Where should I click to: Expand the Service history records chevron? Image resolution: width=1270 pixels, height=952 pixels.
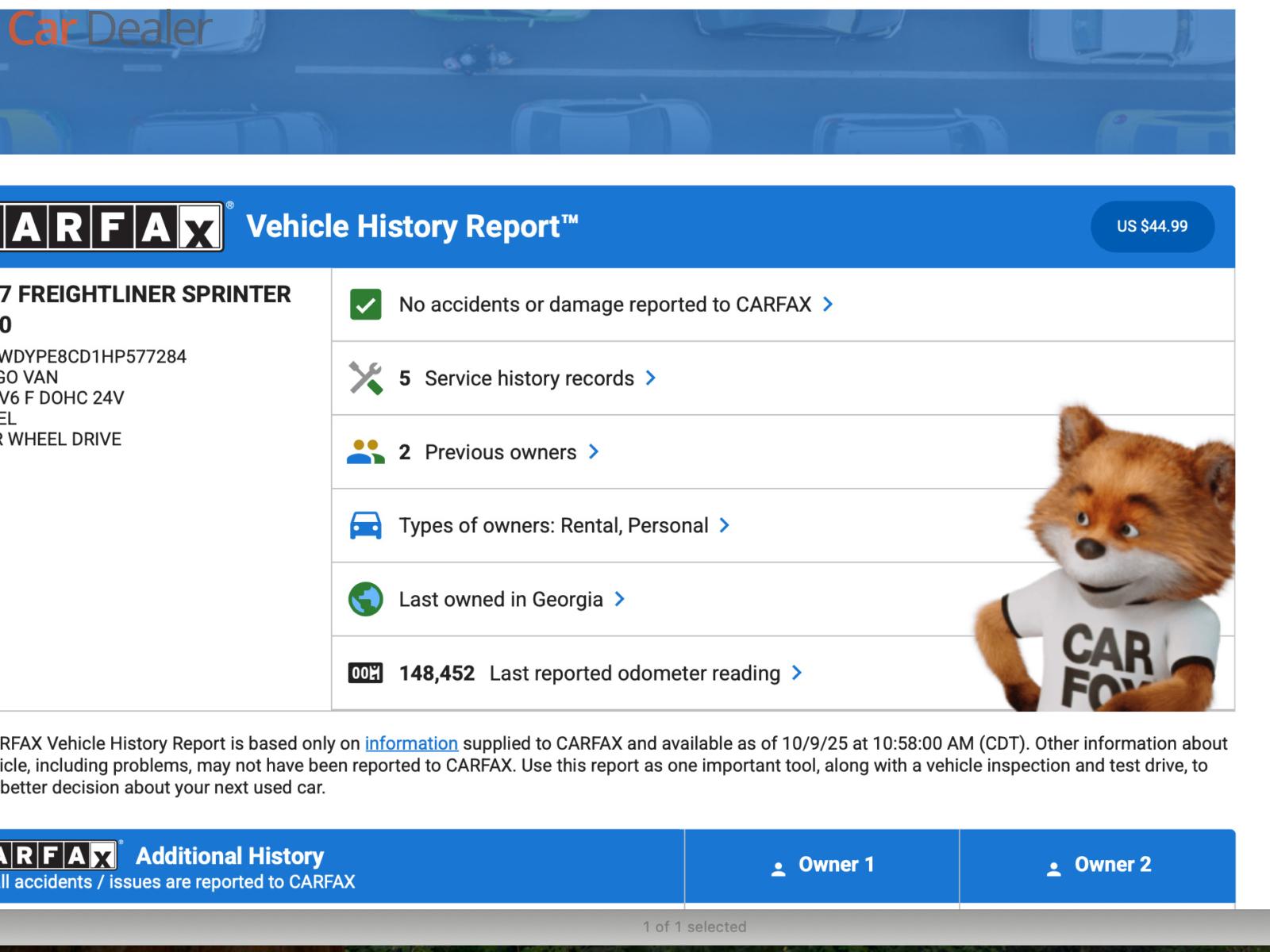pos(651,378)
